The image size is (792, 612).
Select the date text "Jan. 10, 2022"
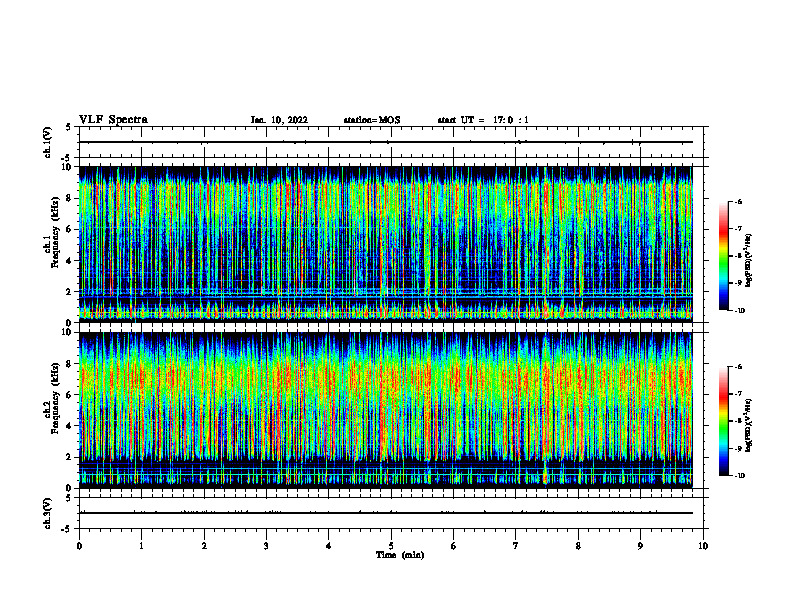[279, 120]
